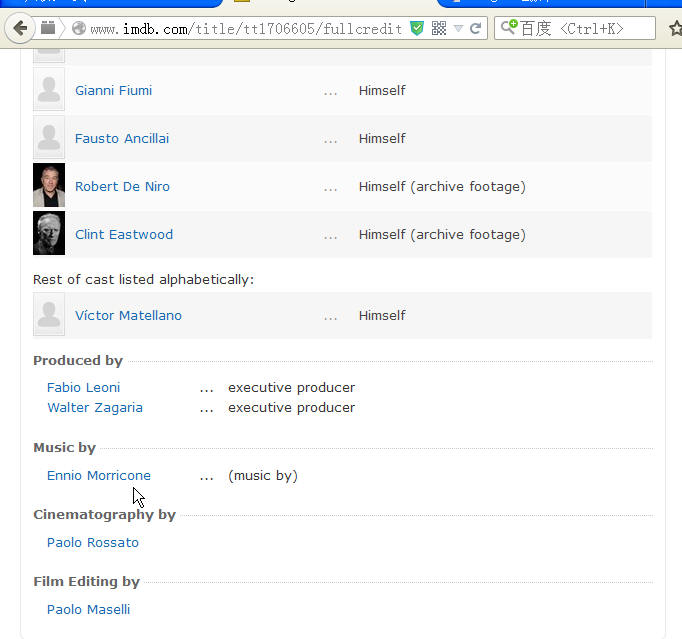Viewport: 682px width, 639px height.
Task: Click the 'Film Editing by' section heading
Action: click(86, 582)
